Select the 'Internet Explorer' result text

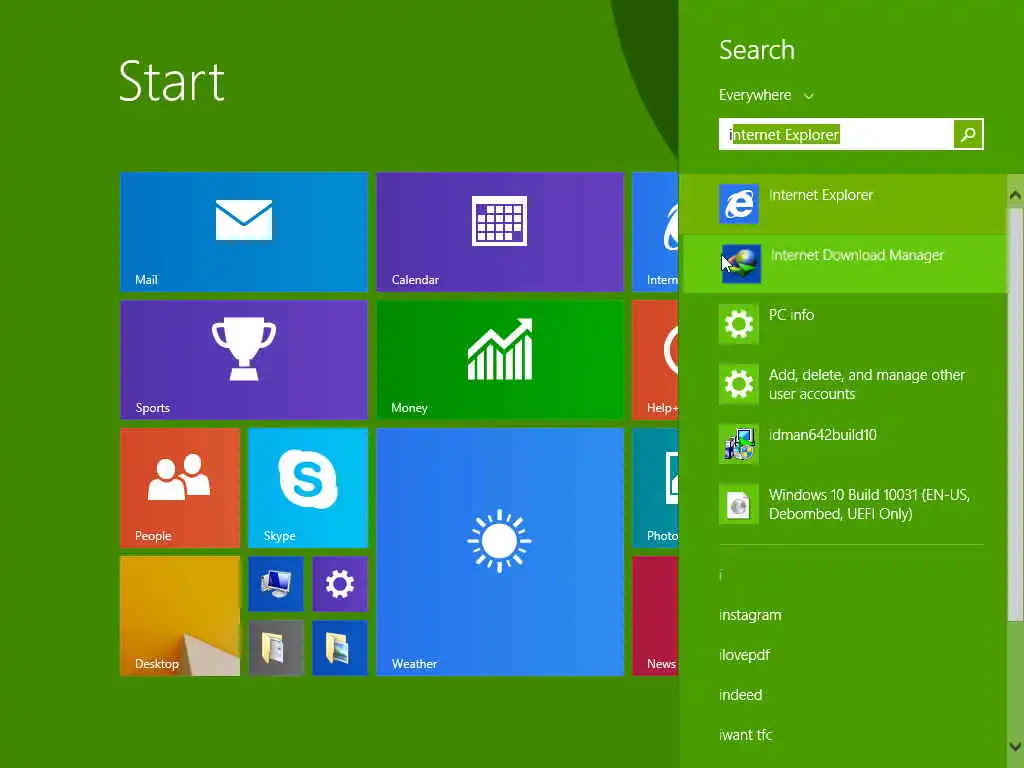click(820, 195)
